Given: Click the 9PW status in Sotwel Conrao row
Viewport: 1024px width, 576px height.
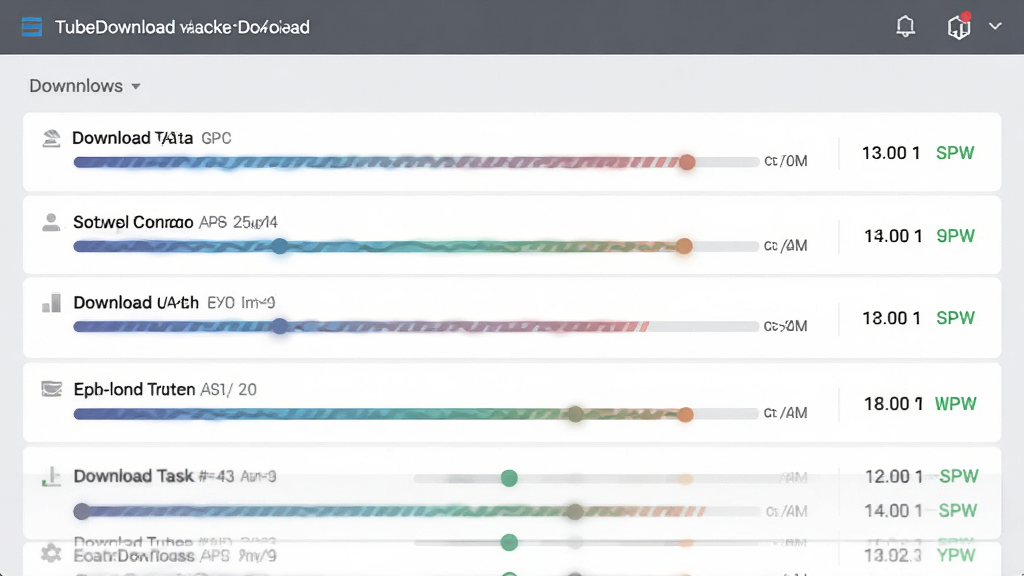Looking at the screenshot, I should tap(955, 236).
